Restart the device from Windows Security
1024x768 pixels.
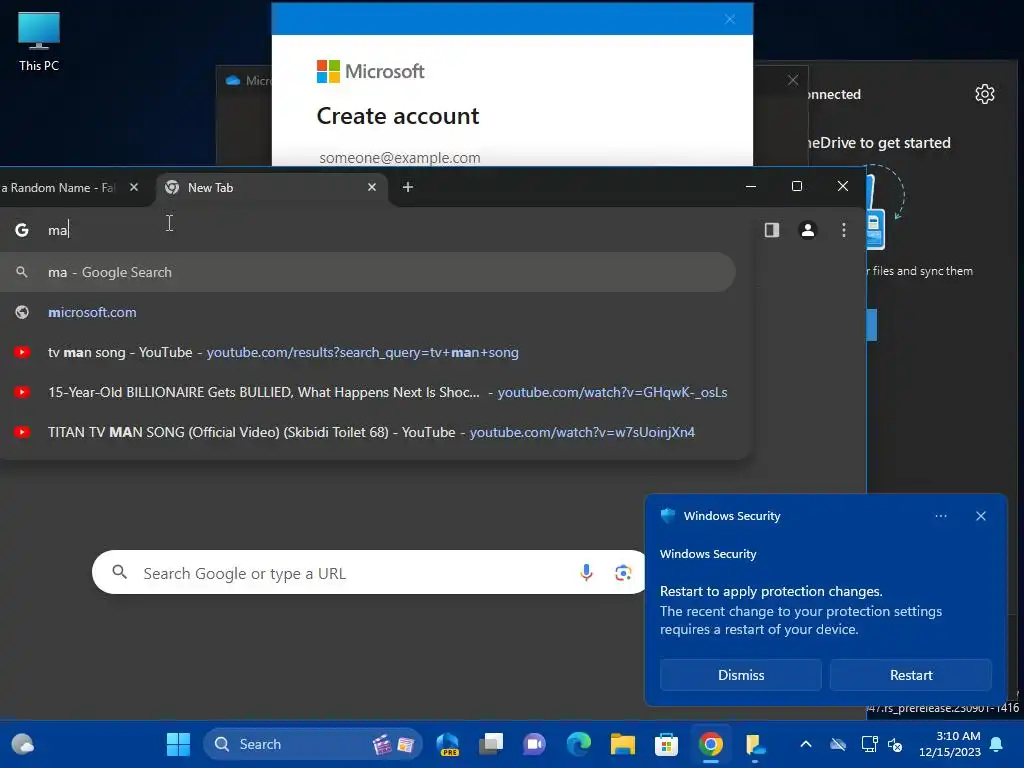[x=910, y=675]
